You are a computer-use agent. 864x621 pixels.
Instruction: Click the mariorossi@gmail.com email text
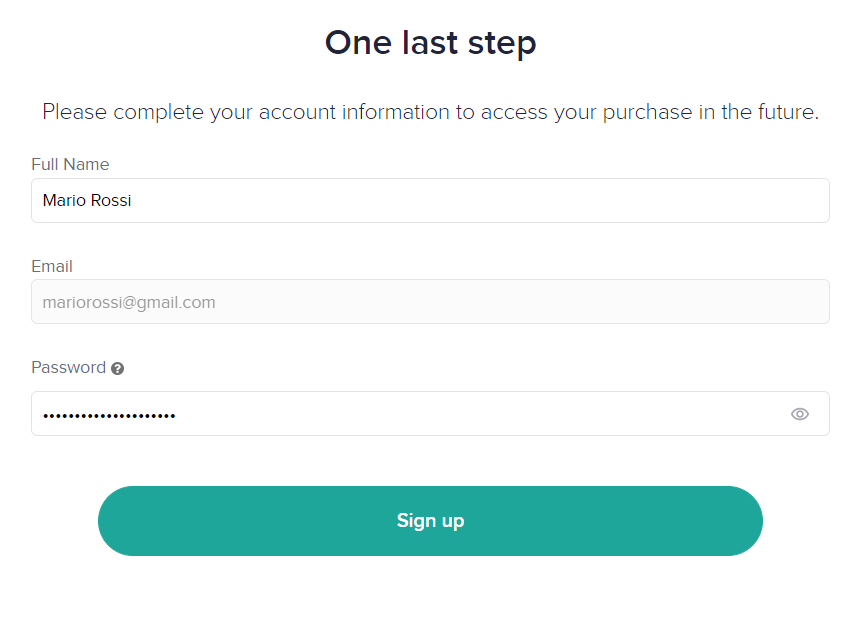(129, 303)
